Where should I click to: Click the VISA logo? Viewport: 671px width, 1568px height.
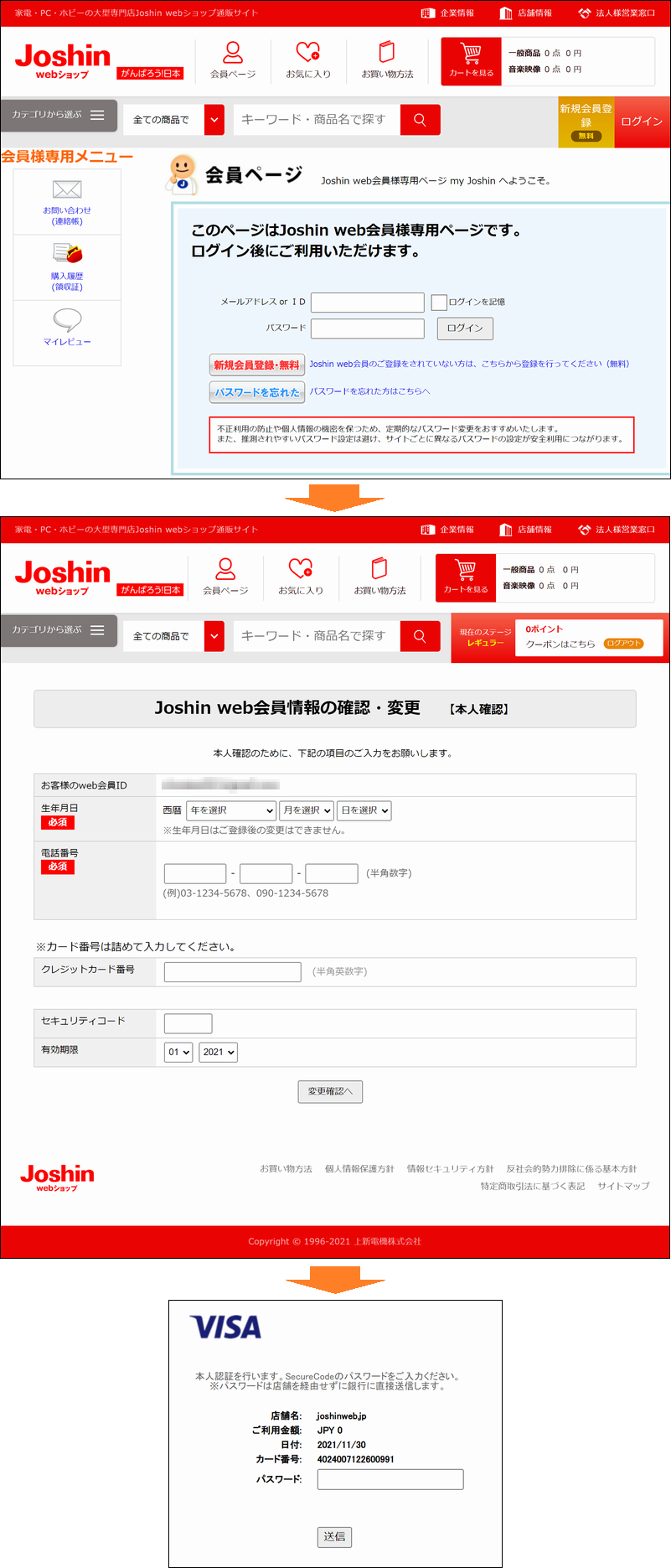pyautogui.click(x=225, y=1327)
